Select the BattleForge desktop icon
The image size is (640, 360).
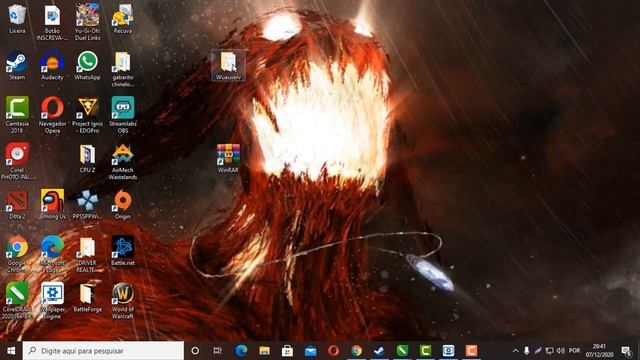[87, 298]
